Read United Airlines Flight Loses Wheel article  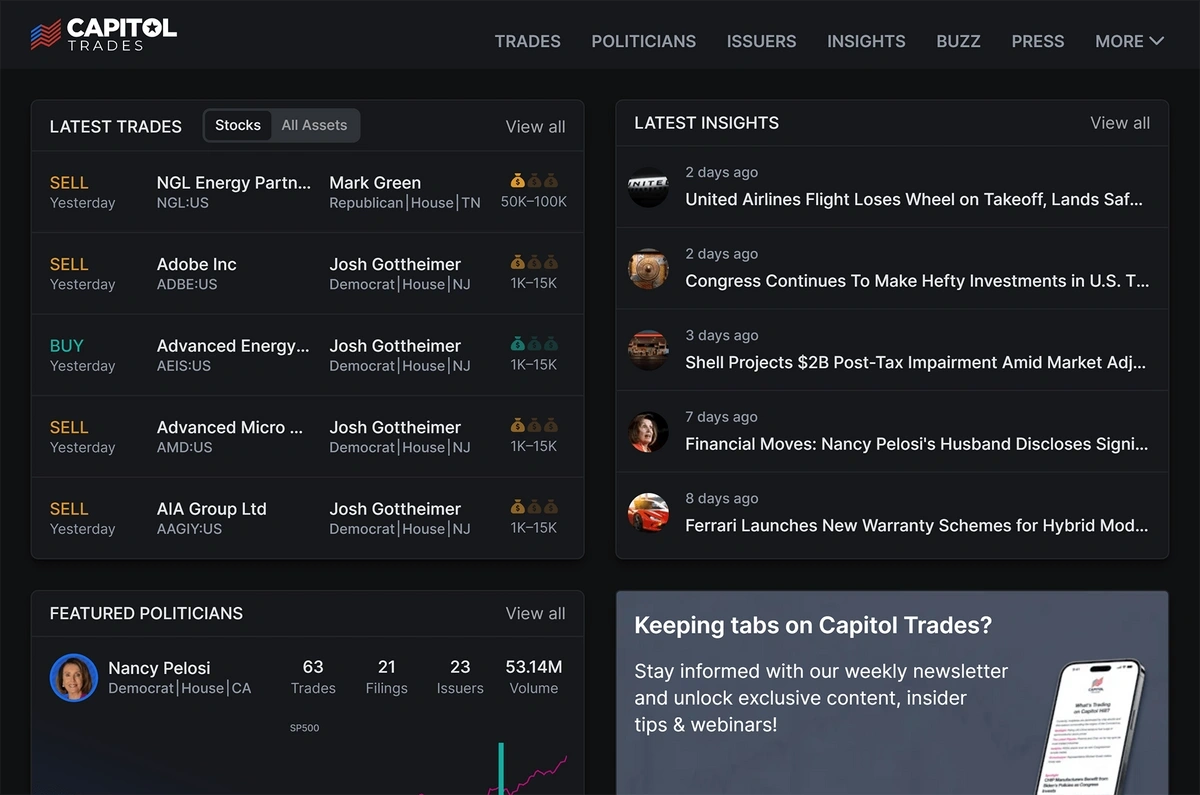[x=914, y=199]
